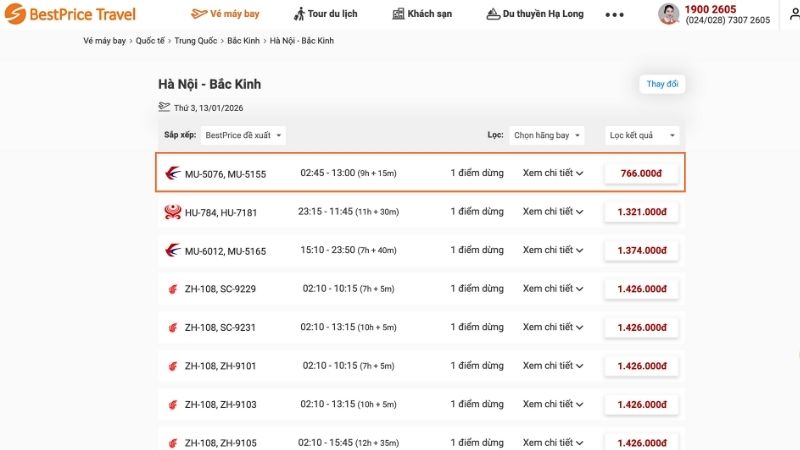The width and height of the screenshot is (800, 450).
Task: Click the Quốc tế breadcrumb link
Action: pos(150,41)
